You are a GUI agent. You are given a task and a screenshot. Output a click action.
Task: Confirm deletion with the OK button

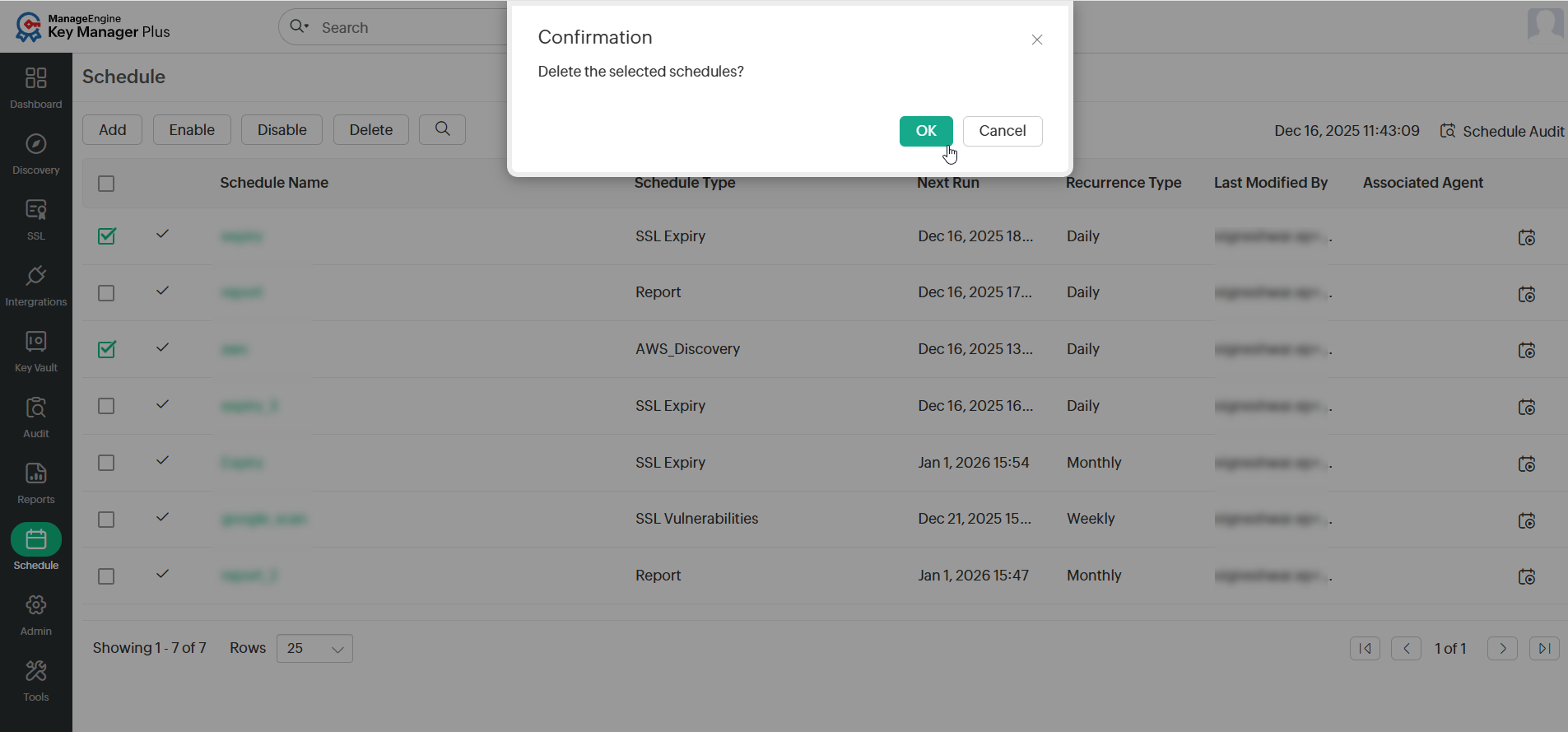(x=926, y=131)
